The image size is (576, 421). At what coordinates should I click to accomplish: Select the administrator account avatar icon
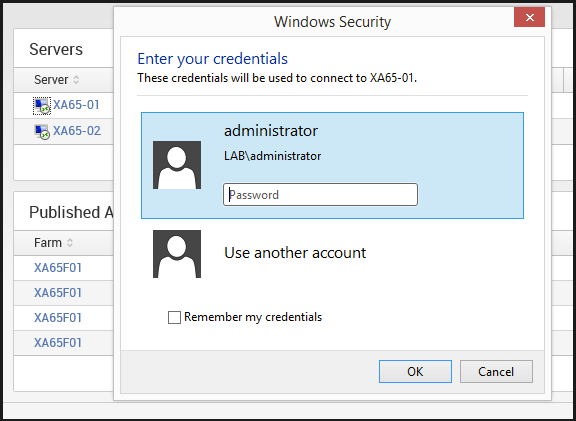177,165
